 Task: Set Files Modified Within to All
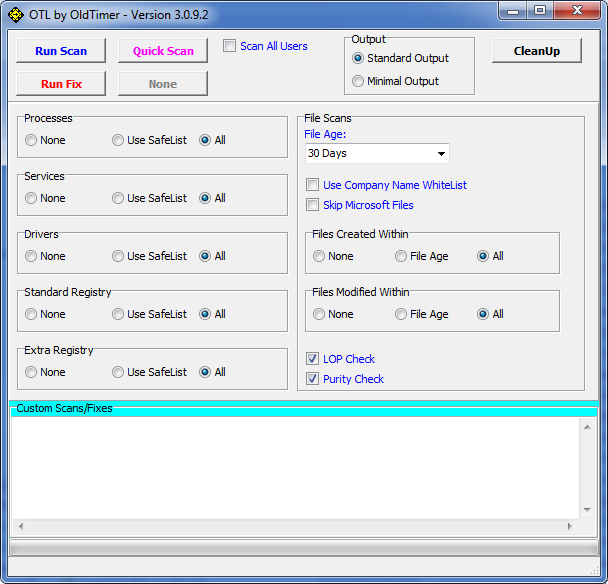pos(483,314)
